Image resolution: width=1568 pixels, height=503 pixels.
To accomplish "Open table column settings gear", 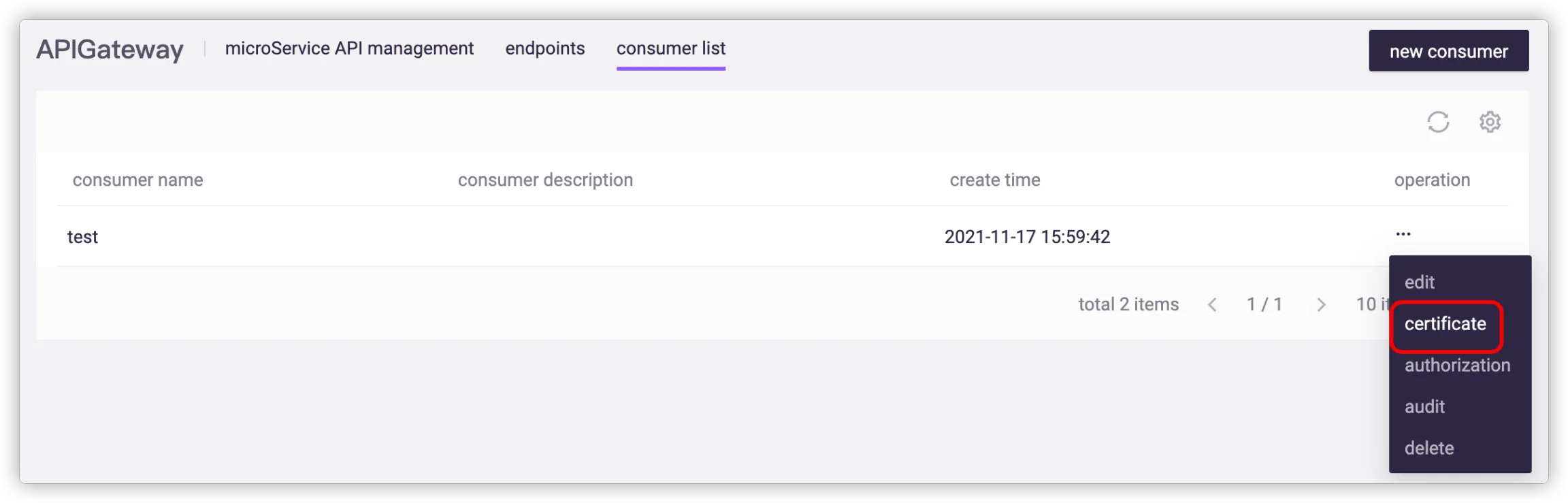I will point(1490,123).
